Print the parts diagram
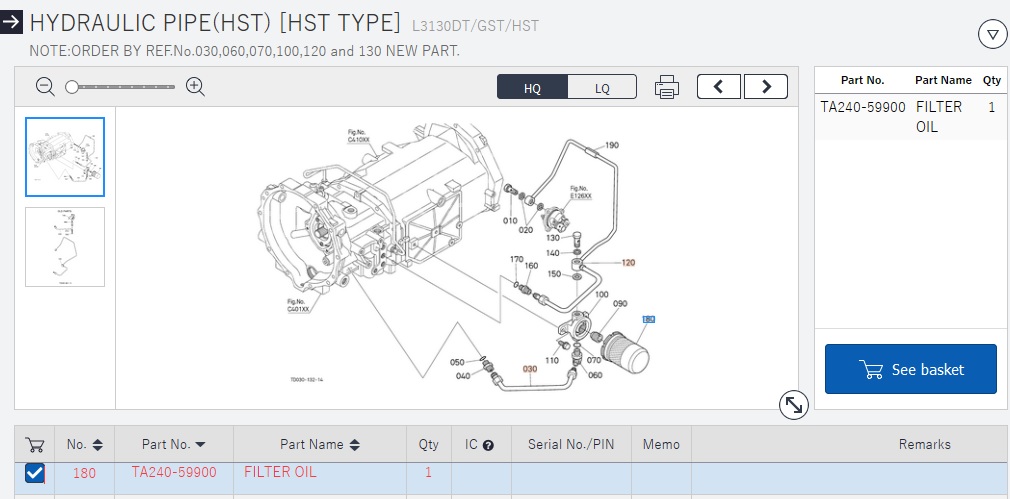The width and height of the screenshot is (1010, 499). pos(667,87)
